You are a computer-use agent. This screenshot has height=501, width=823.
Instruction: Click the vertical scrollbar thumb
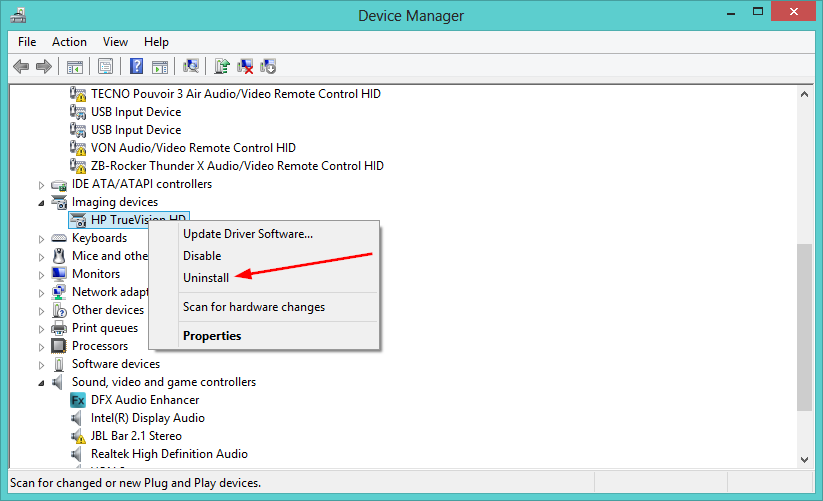tap(804, 327)
